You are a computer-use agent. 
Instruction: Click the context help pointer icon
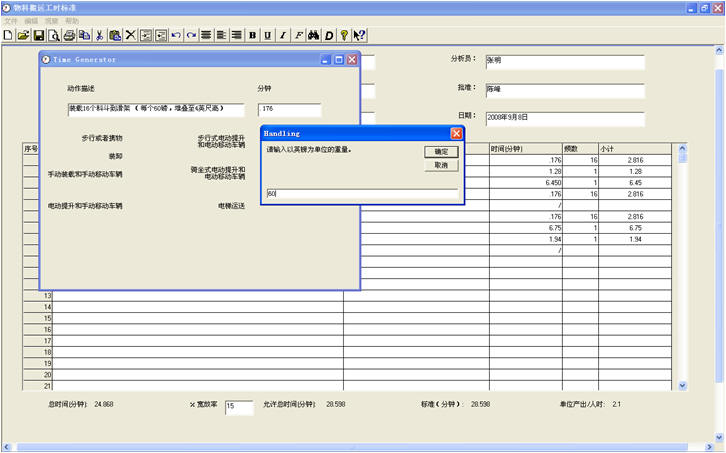pos(359,35)
